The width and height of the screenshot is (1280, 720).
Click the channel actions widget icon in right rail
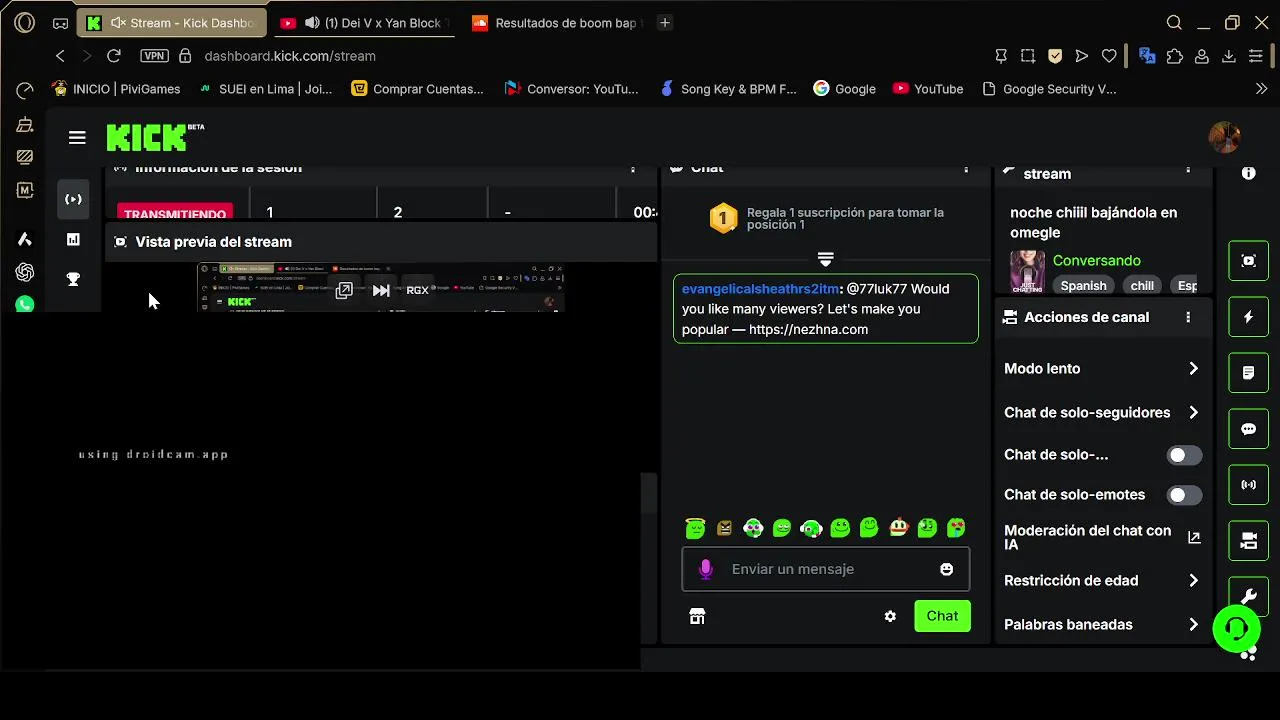[x=1248, y=541]
